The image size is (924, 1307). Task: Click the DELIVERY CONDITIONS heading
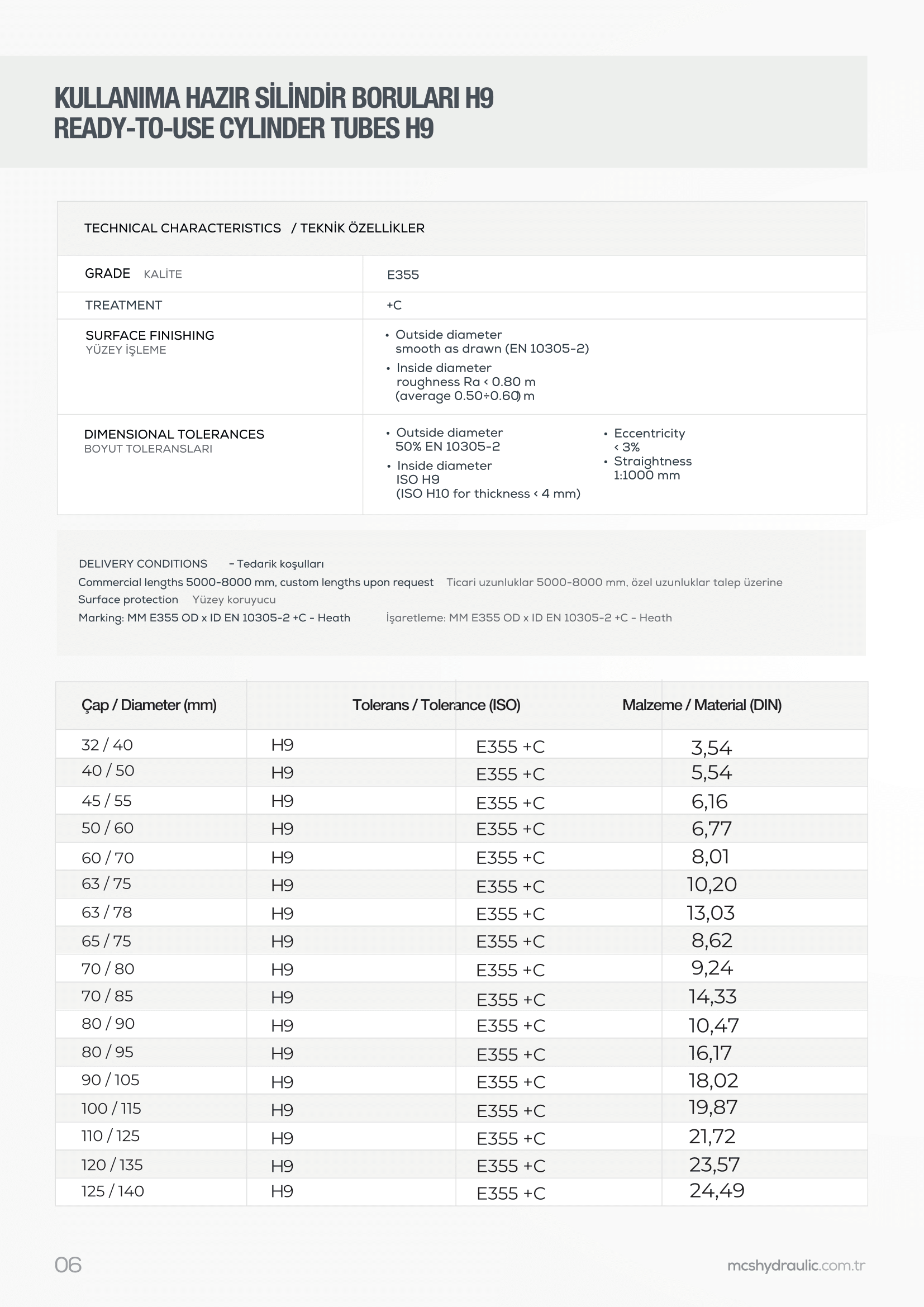coord(143,564)
